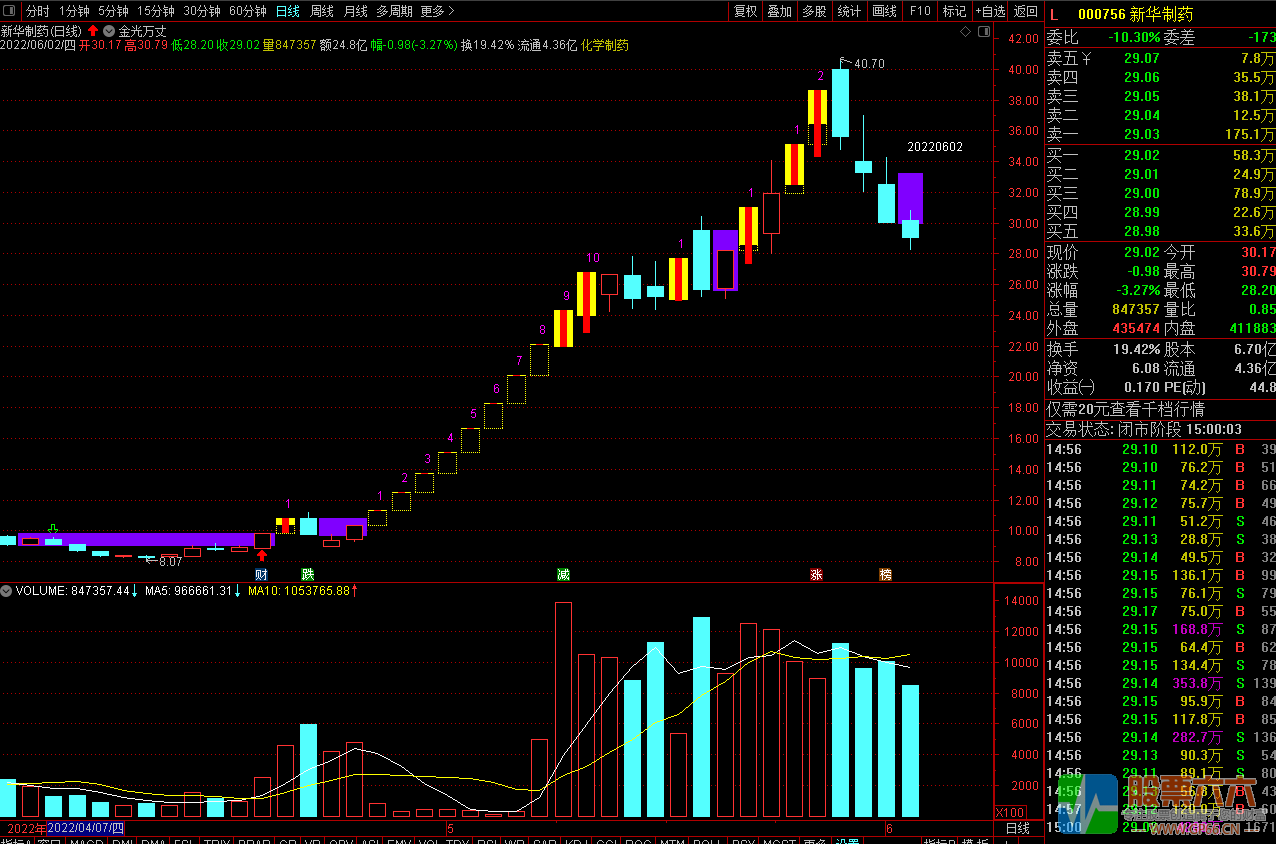Click the red L icon before 000756

pos(1054,13)
